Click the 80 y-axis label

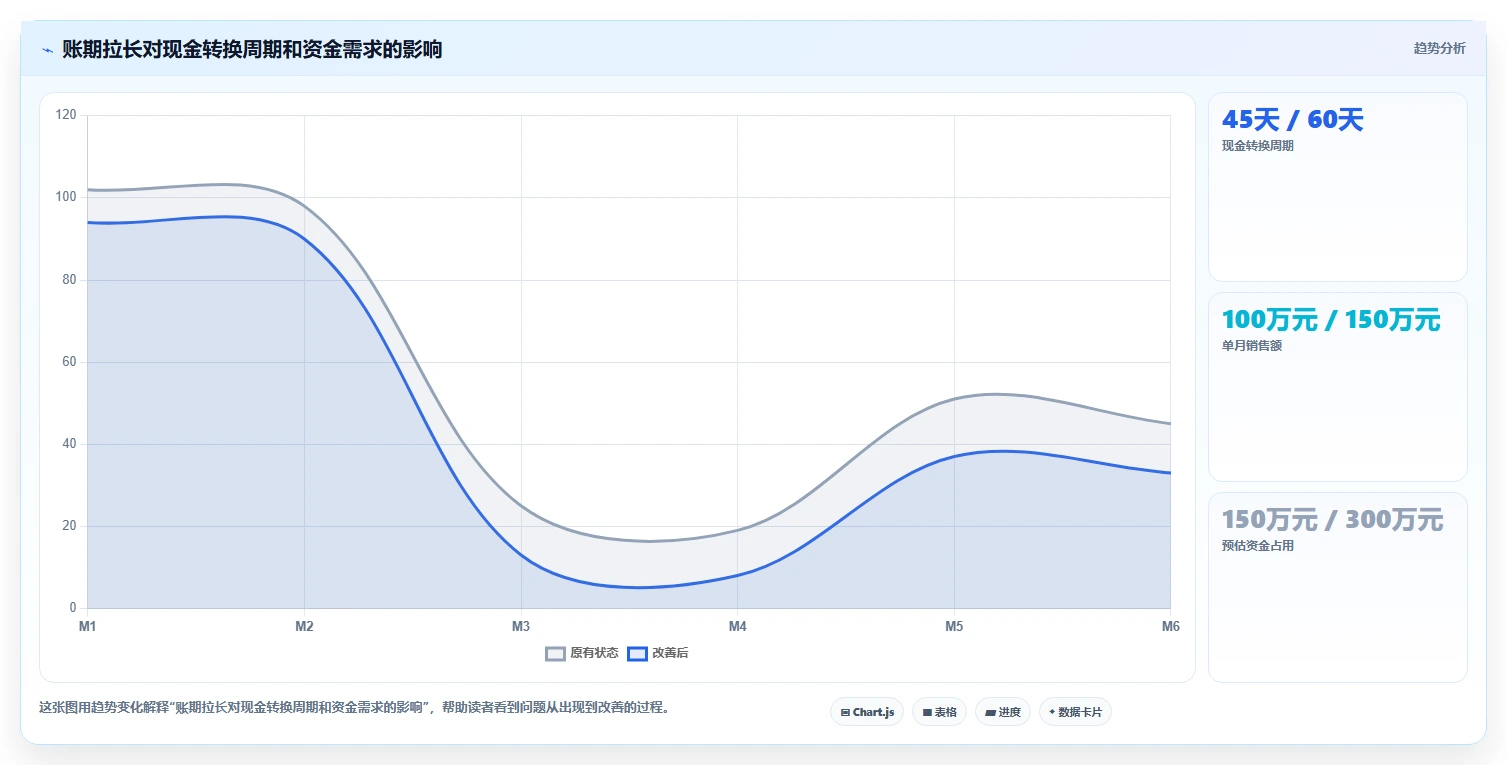pyautogui.click(x=69, y=280)
